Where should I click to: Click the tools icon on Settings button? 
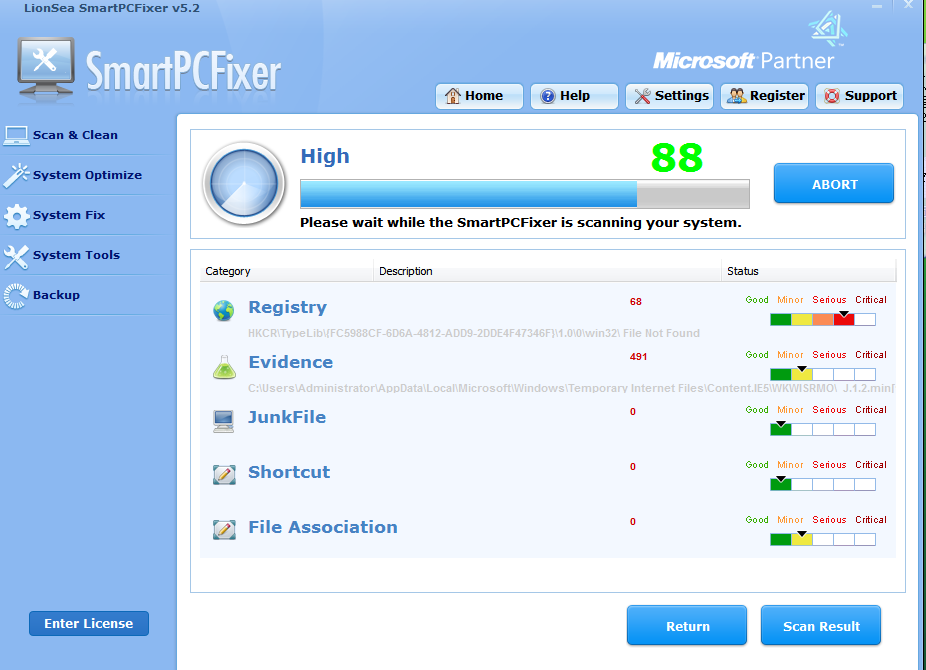click(x=642, y=96)
